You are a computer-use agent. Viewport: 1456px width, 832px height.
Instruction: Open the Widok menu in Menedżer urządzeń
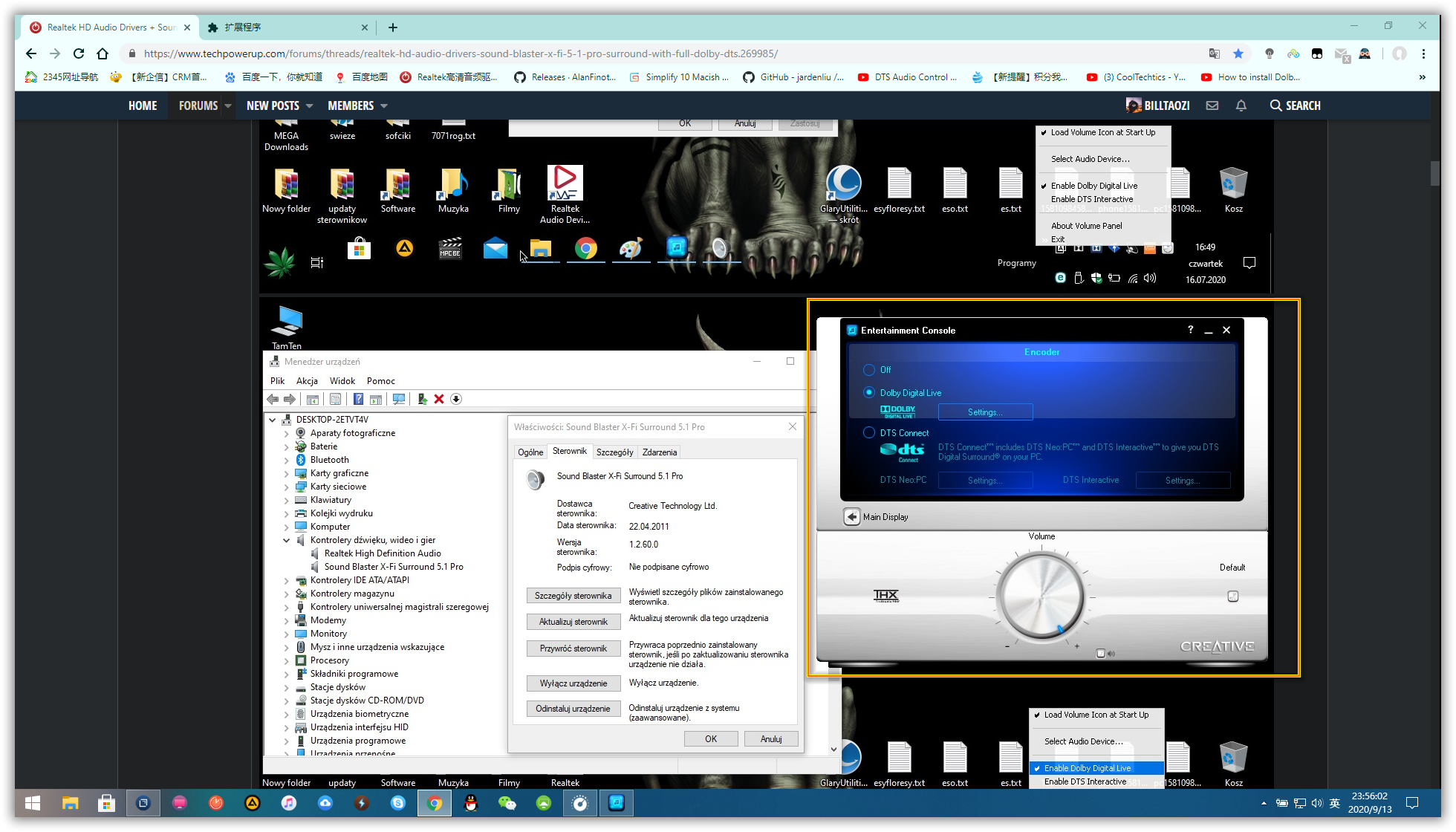(x=342, y=381)
